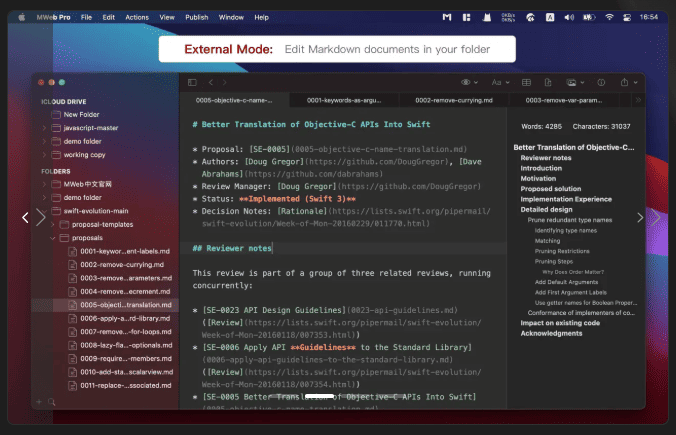Open the Actions menu
676x435 pixels.
click(137, 17)
